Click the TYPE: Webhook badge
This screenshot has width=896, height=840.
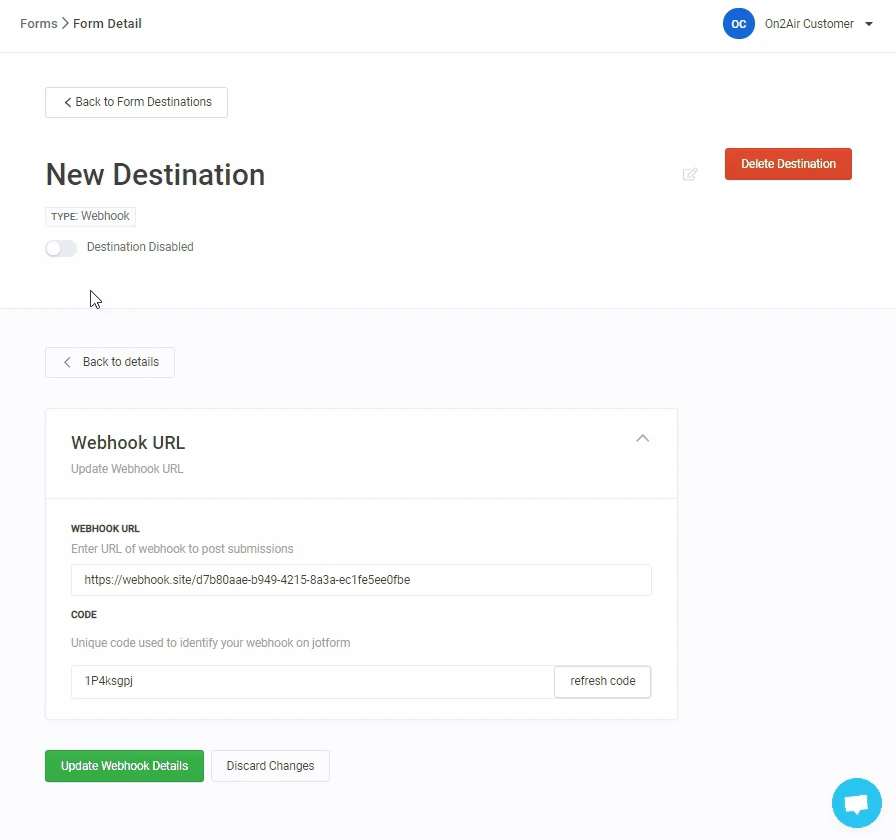[x=90, y=216]
